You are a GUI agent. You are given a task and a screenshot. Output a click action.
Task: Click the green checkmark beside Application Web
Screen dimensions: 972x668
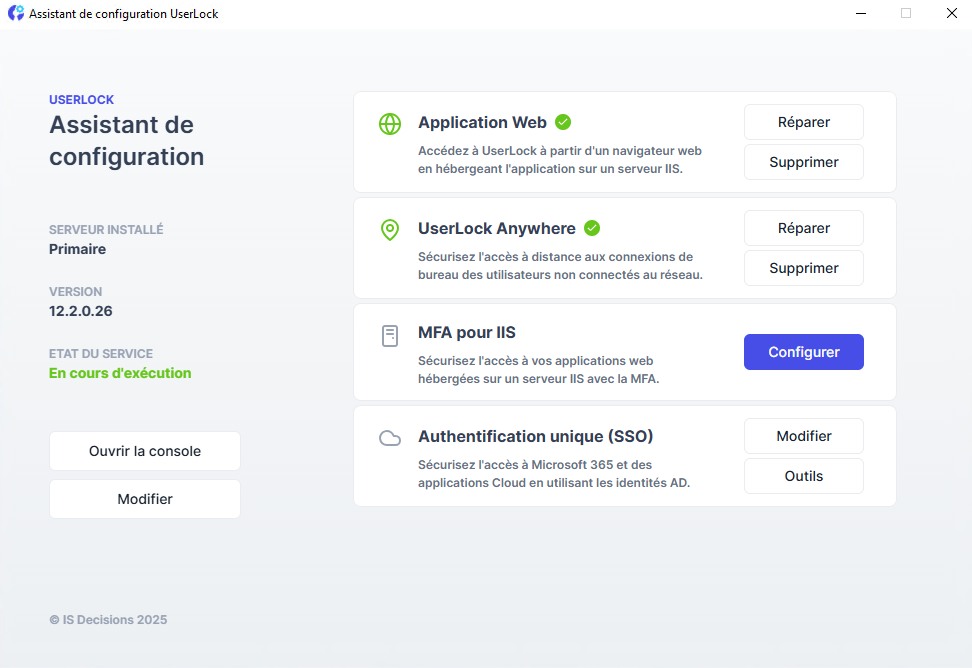(563, 122)
